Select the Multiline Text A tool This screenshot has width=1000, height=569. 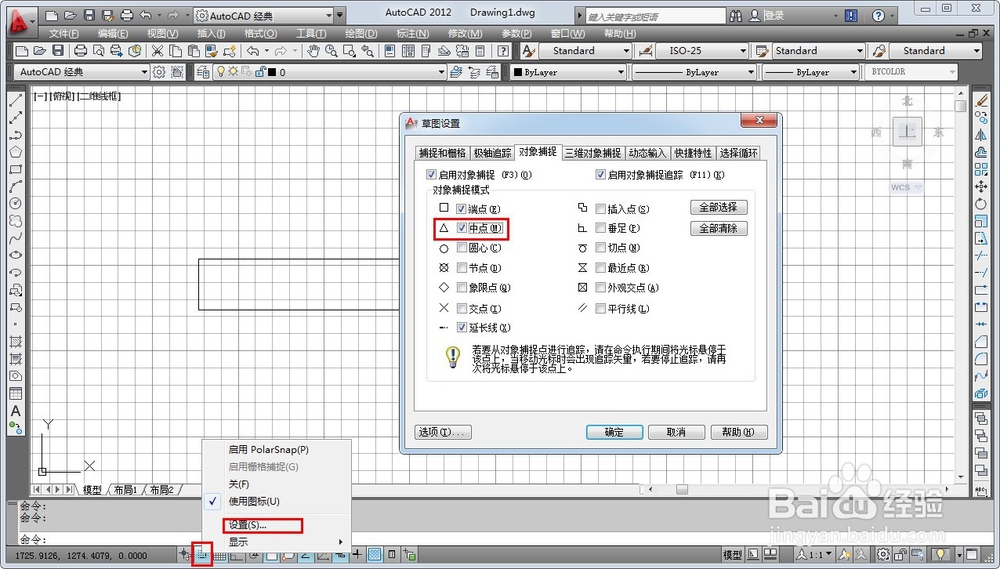(x=16, y=411)
